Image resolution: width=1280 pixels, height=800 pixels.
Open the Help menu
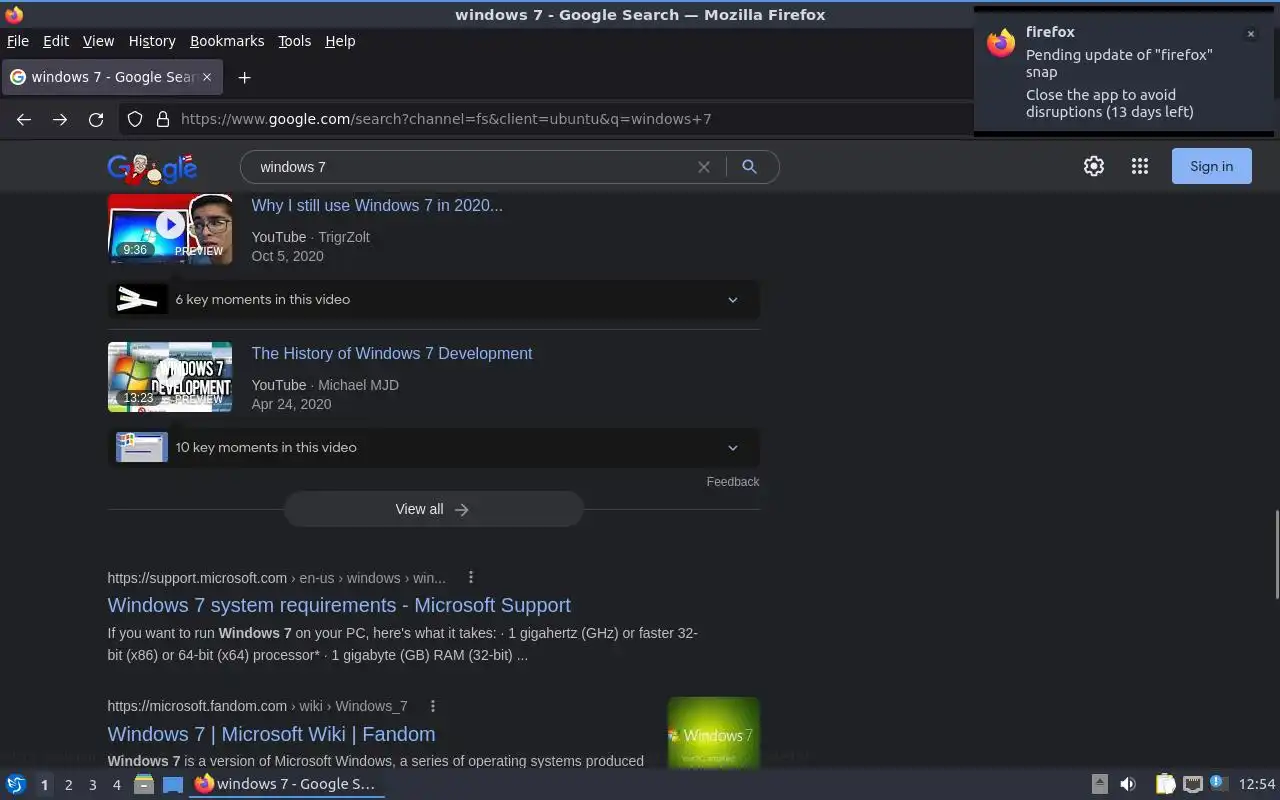(340, 41)
